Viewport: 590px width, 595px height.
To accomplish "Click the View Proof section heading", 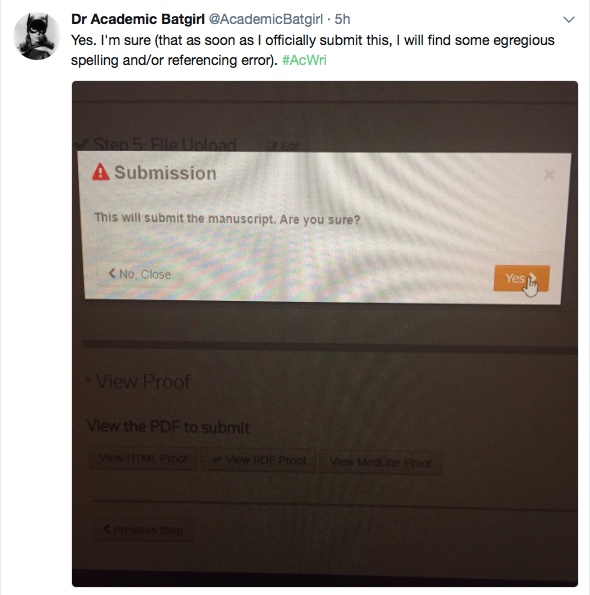I will tap(143, 381).
